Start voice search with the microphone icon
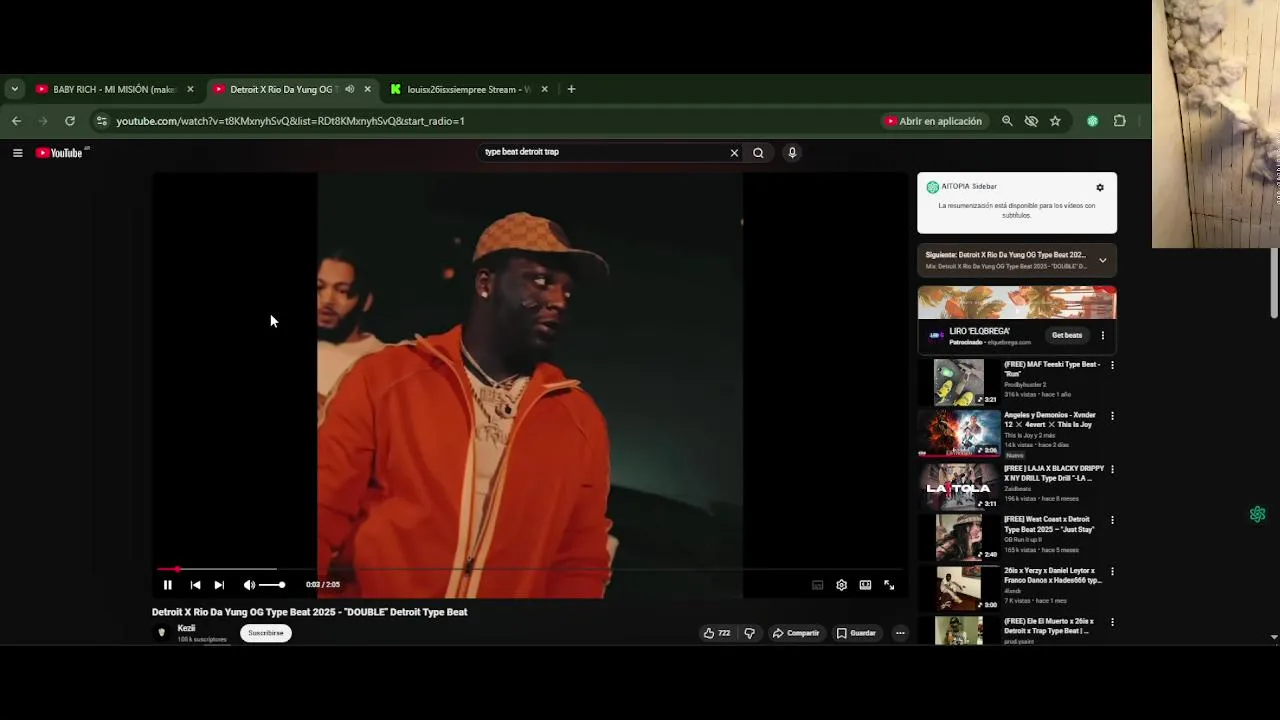This screenshot has width=1280, height=720. pos(792,153)
